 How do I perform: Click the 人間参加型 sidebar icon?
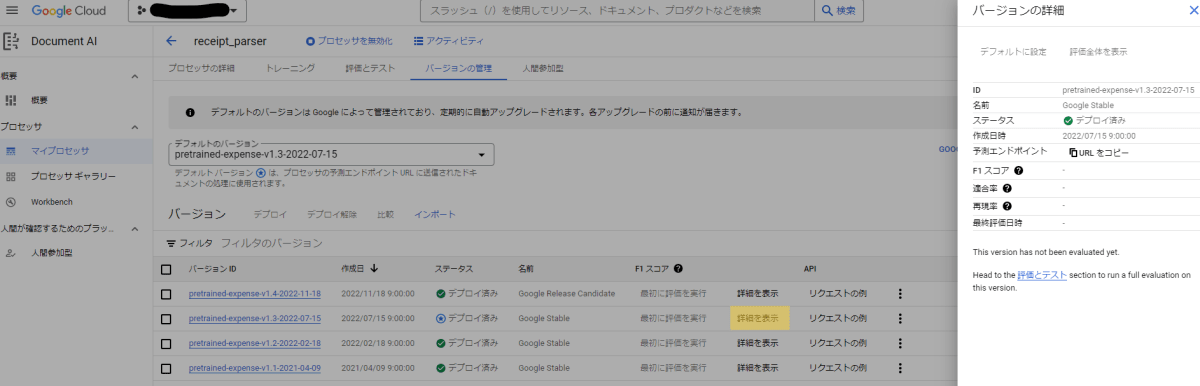[x=11, y=253]
